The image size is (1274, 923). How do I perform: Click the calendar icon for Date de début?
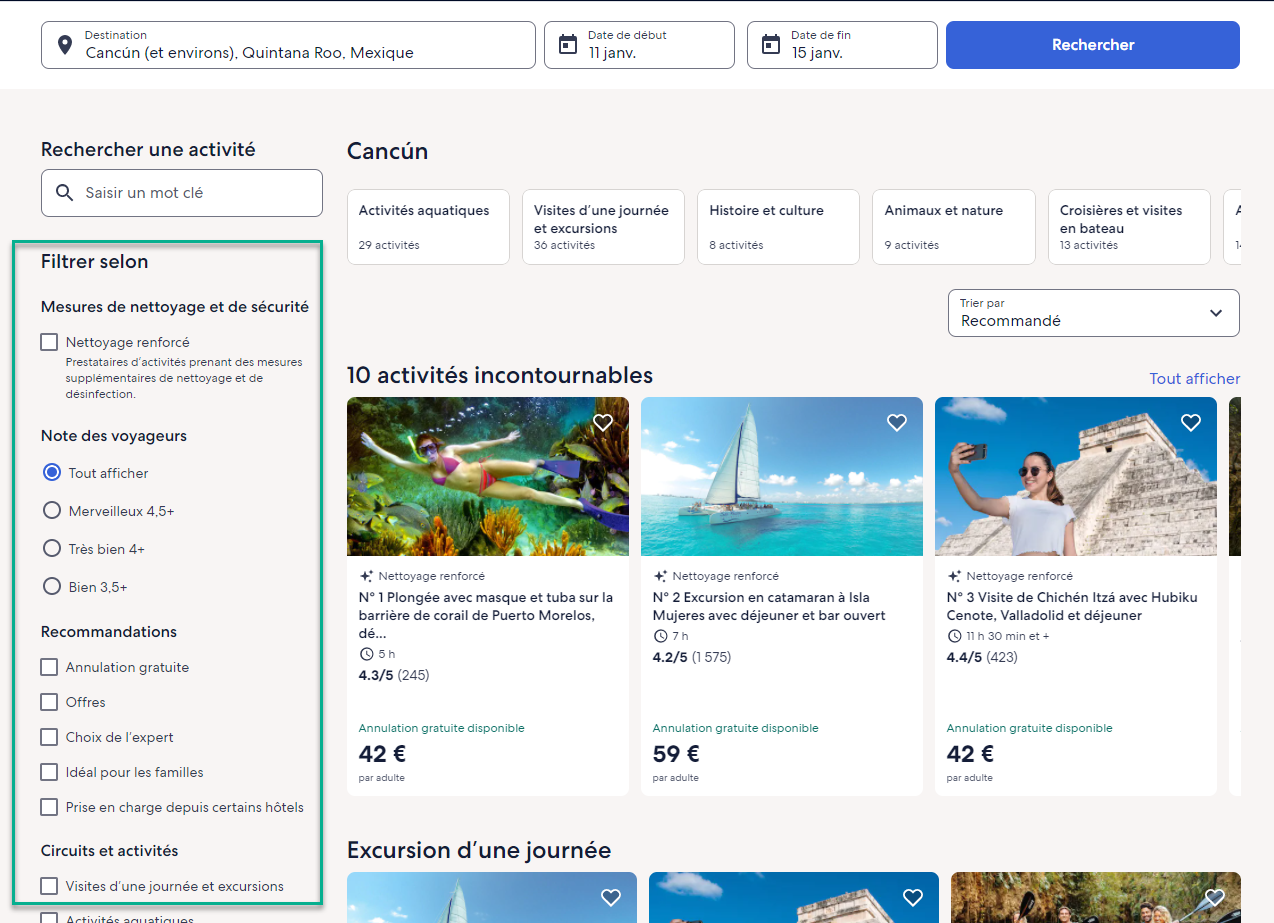pyautogui.click(x=568, y=44)
